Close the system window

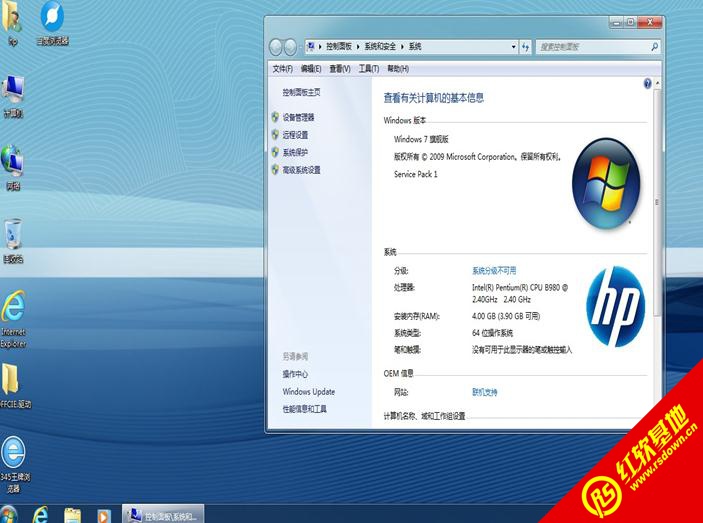click(650, 22)
